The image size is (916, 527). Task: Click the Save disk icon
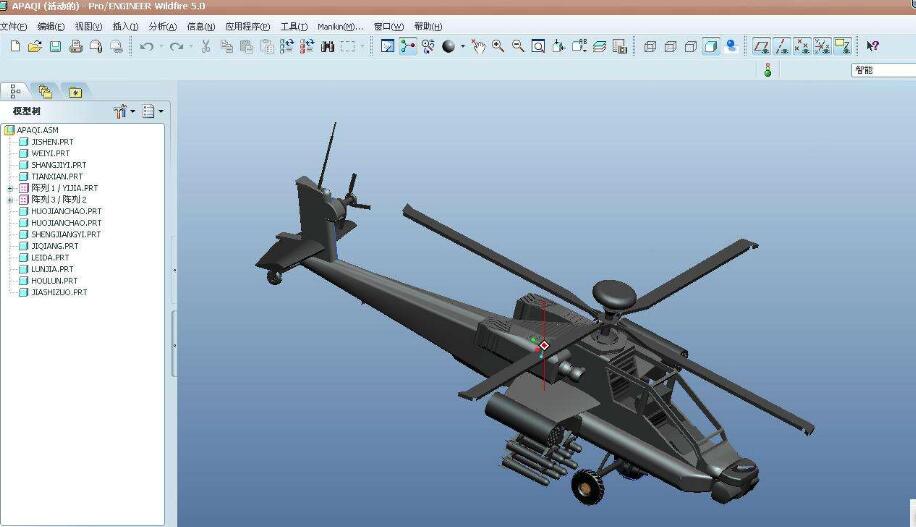click(x=55, y=46)
